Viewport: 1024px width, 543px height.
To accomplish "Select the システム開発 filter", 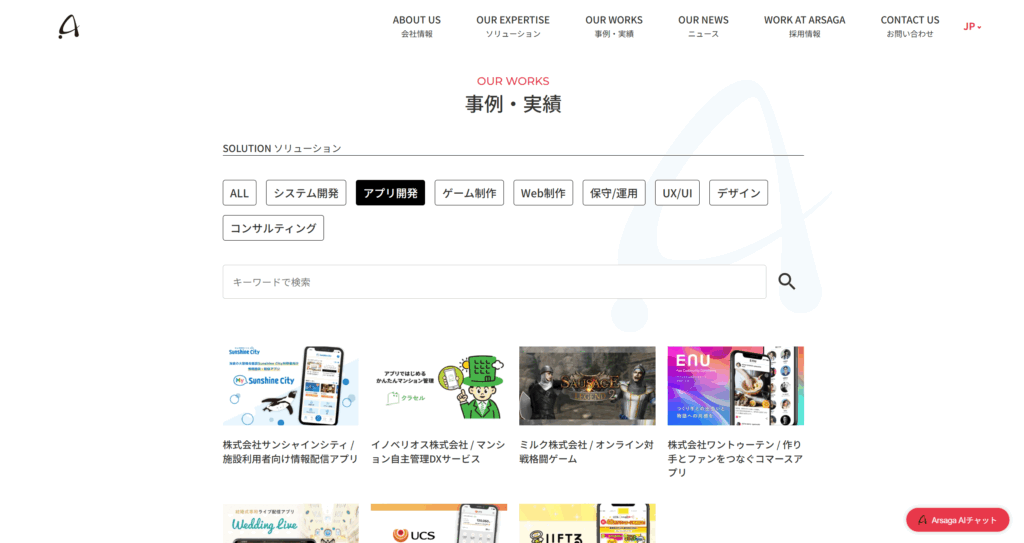I will (306, 193).
